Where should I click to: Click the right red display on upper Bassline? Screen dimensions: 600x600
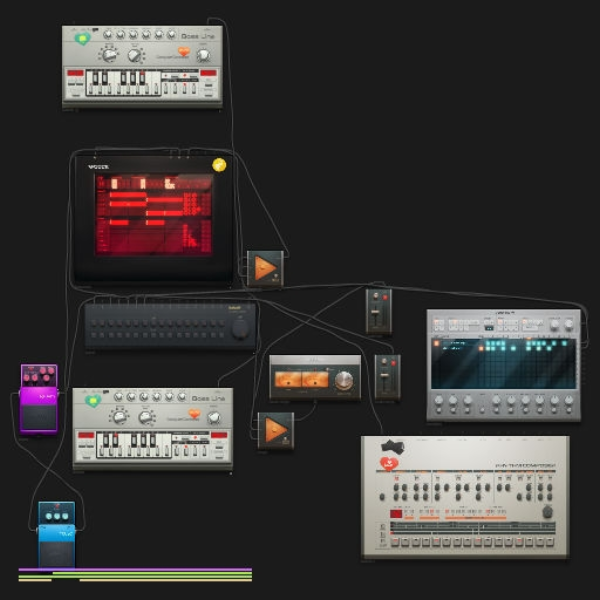pos(208,73)
